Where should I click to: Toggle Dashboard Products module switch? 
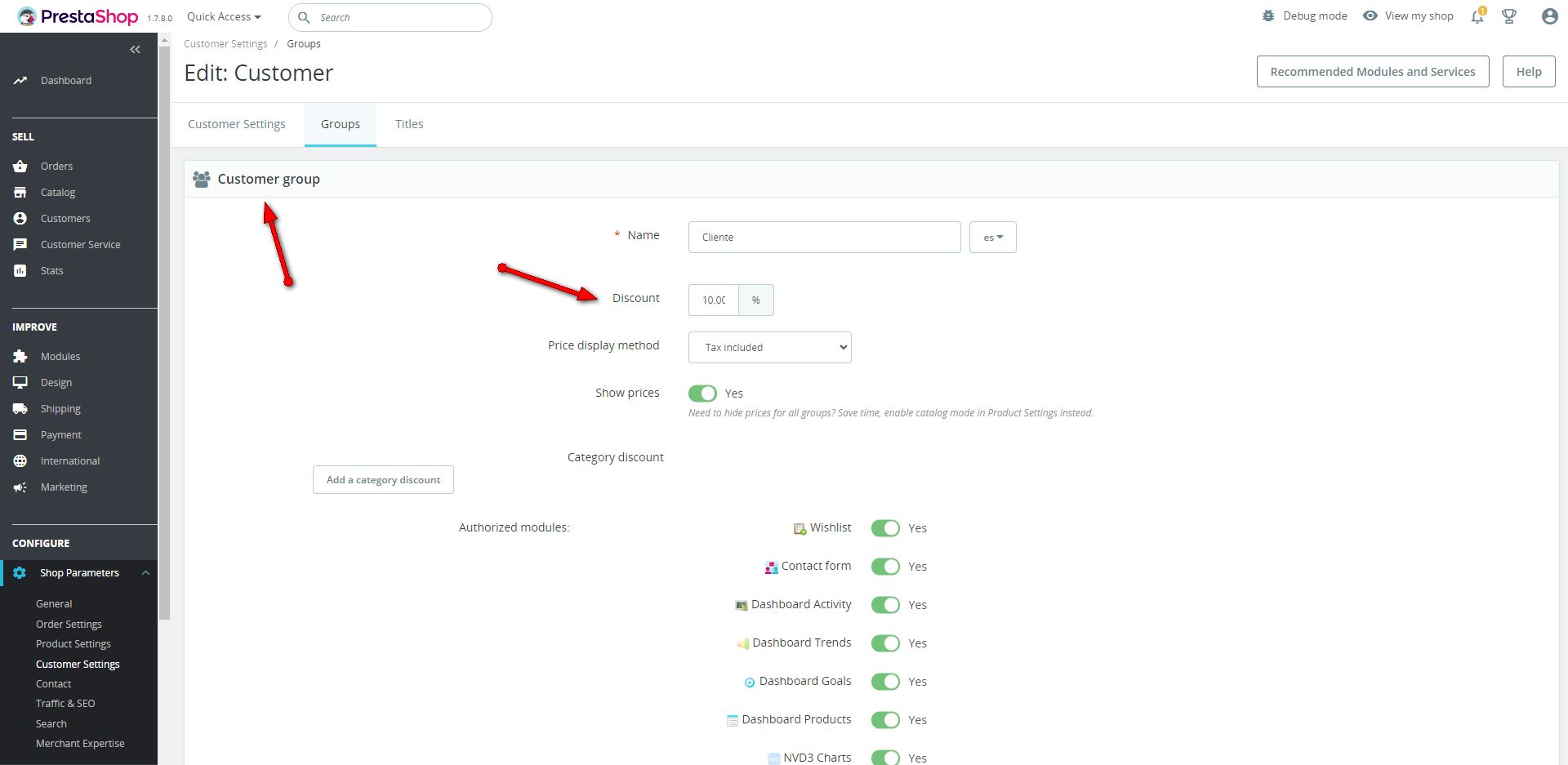pyautogui.click(x=885, y=720)
